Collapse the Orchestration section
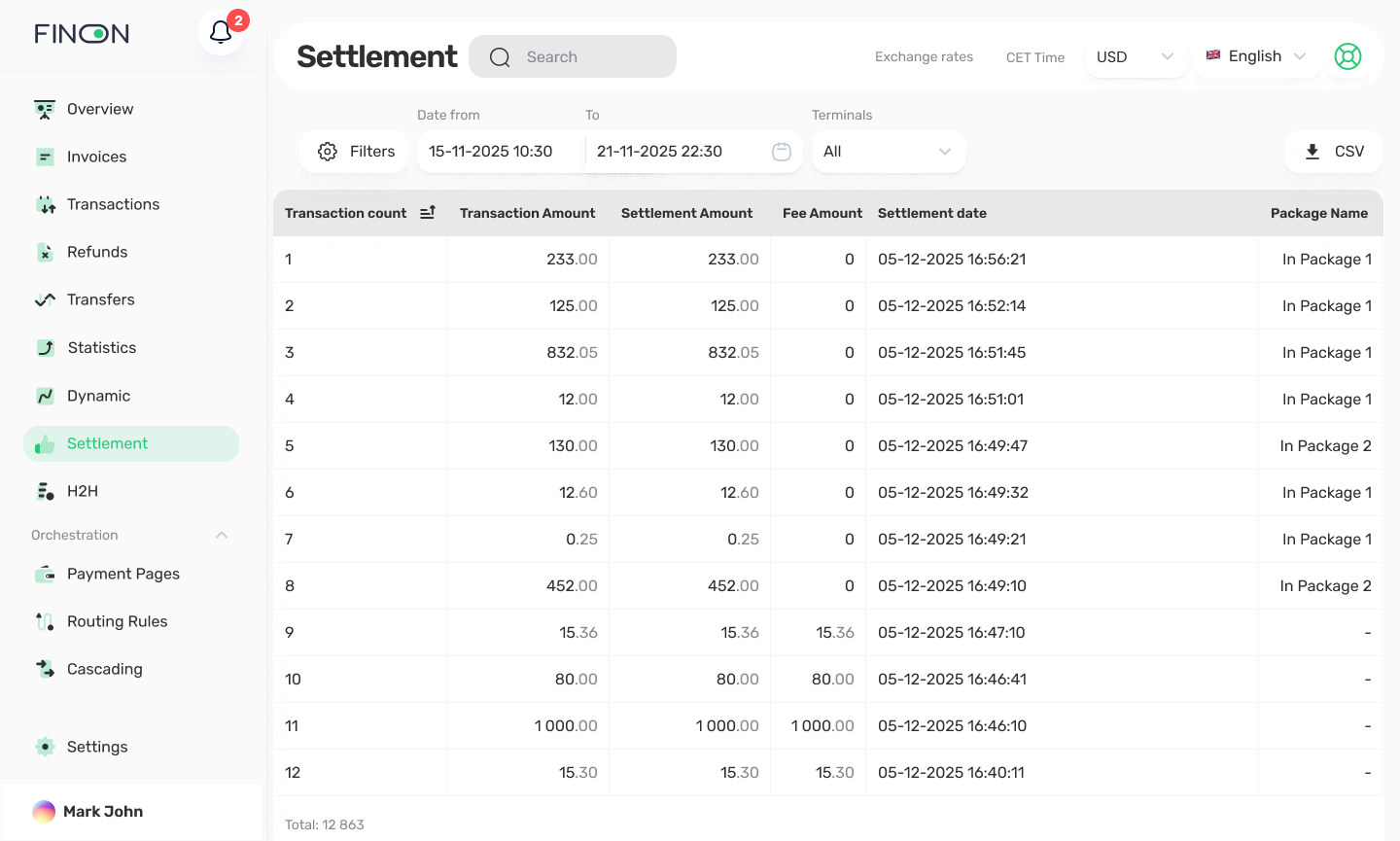This screenshot has width=1400, height=841. click(x=222, y=535)
